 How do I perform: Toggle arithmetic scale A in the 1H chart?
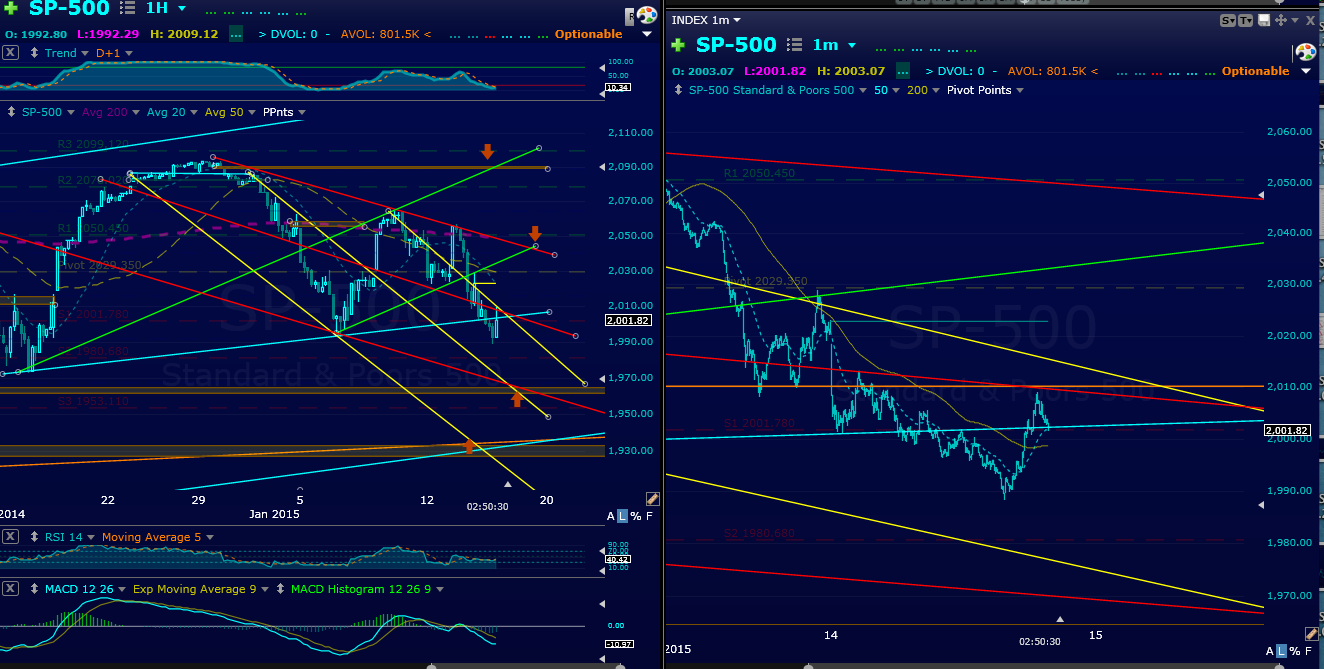pyautogui.click(x=611, y=516)
